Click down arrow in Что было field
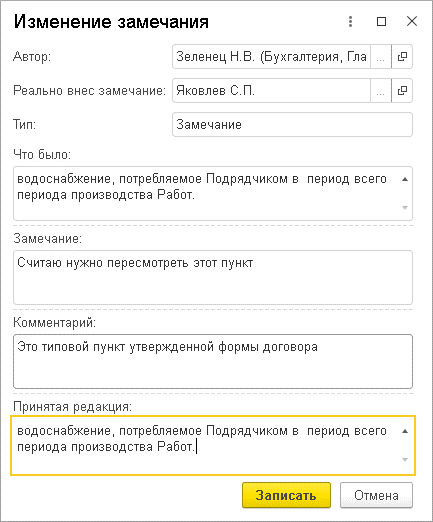This screenshot has height=522, width=433. click(405, 208)
